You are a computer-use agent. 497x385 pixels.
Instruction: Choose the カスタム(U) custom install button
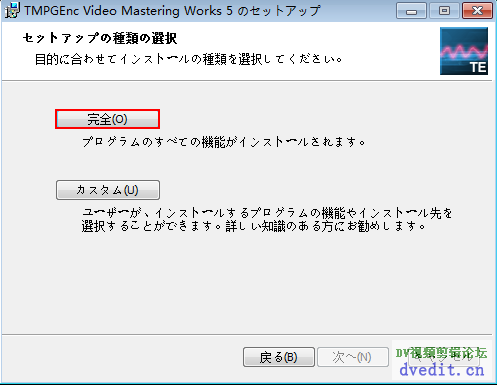[x=108, y=190]
